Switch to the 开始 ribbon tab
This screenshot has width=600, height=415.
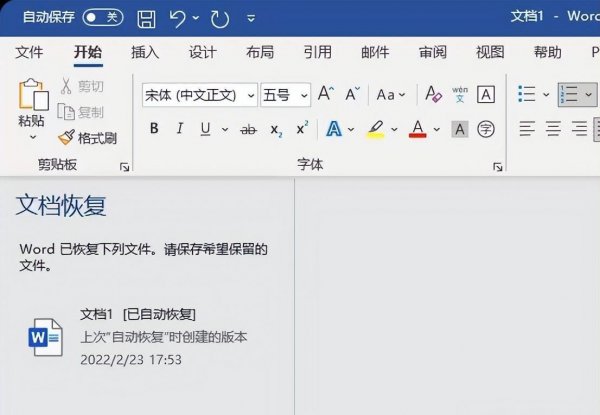pos(88,52)
